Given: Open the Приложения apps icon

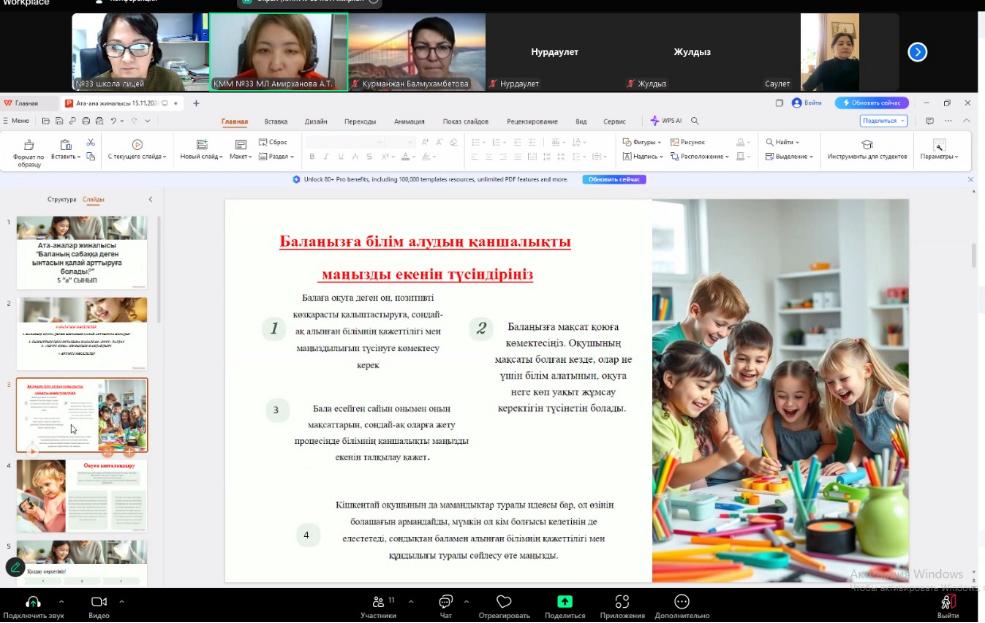Looking at the screenshot, I should point(622,602).
